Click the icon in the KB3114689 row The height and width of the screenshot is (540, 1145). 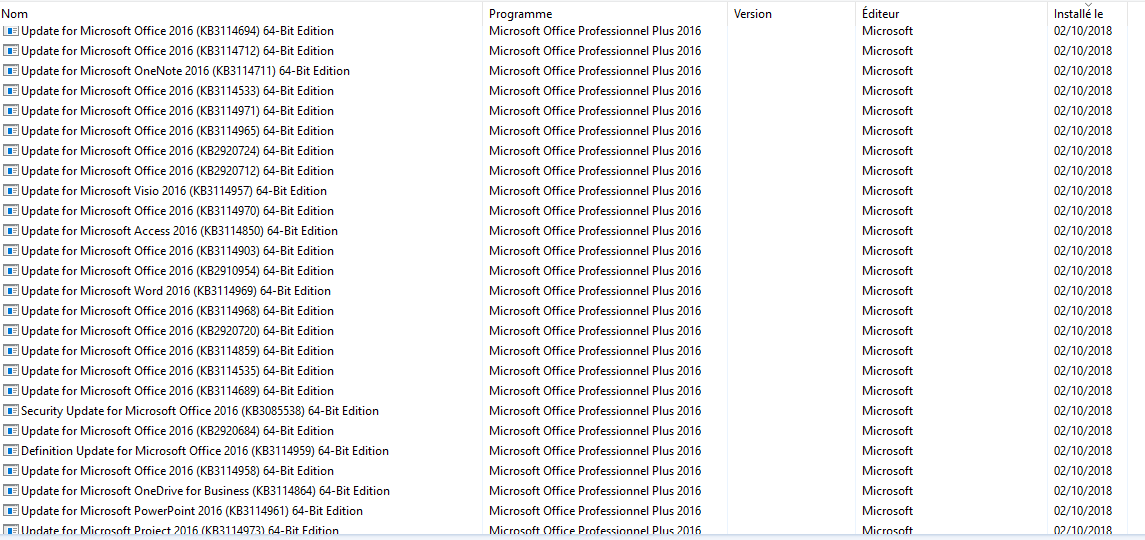[11, 390]
